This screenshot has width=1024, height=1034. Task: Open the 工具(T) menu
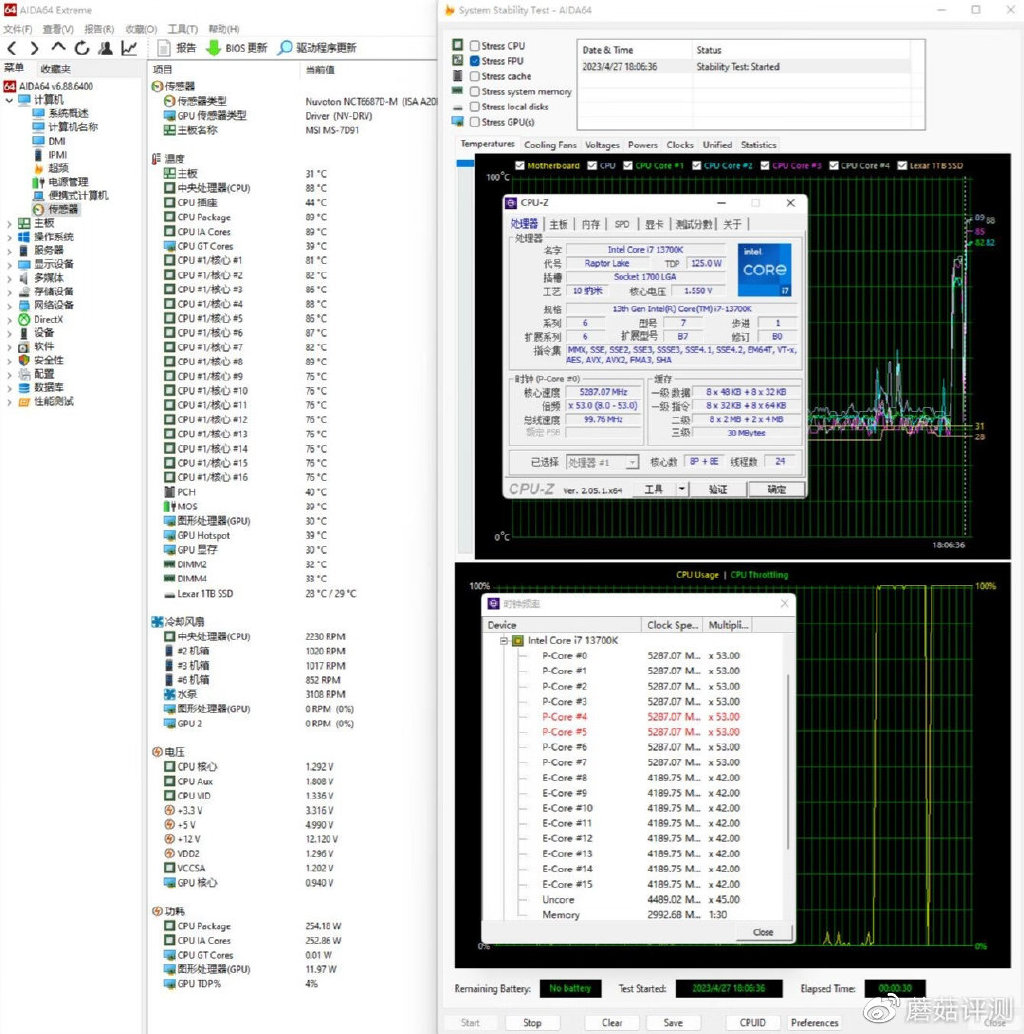182,29
